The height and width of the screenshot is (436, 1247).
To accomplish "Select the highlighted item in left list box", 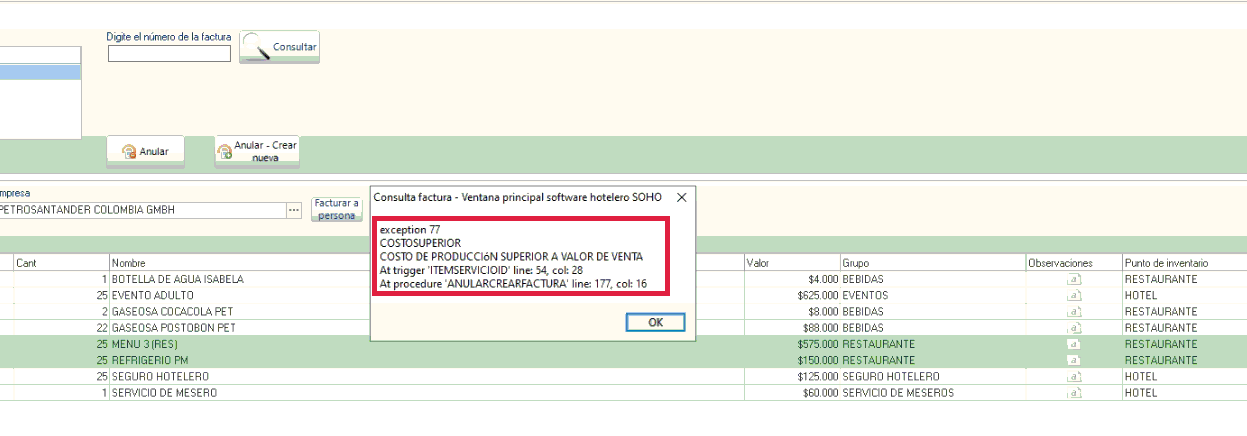I will click(x=40, y=73).
